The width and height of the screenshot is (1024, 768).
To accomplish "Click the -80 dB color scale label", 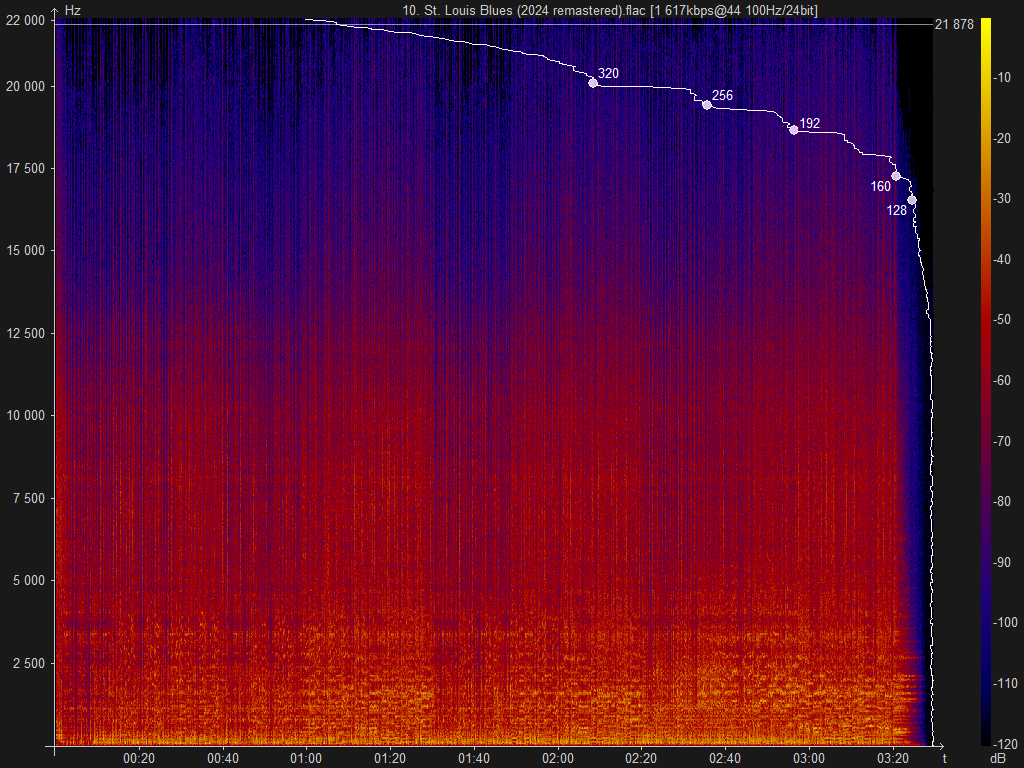I will pos(1002,502).
